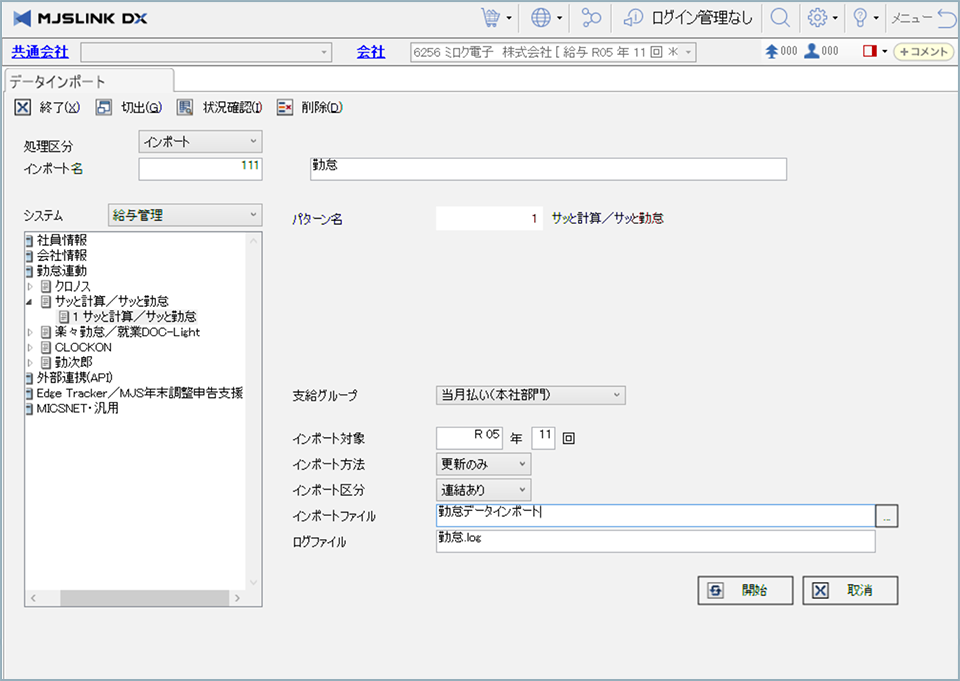
Task: Click the 削除 delete toolbar button
Action: coord(310,108)
